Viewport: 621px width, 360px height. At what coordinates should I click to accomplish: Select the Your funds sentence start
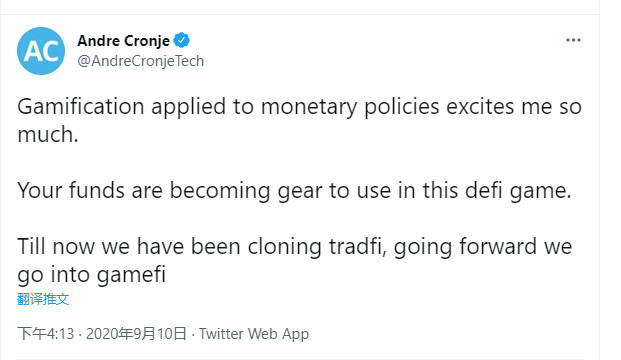point(71,190)
